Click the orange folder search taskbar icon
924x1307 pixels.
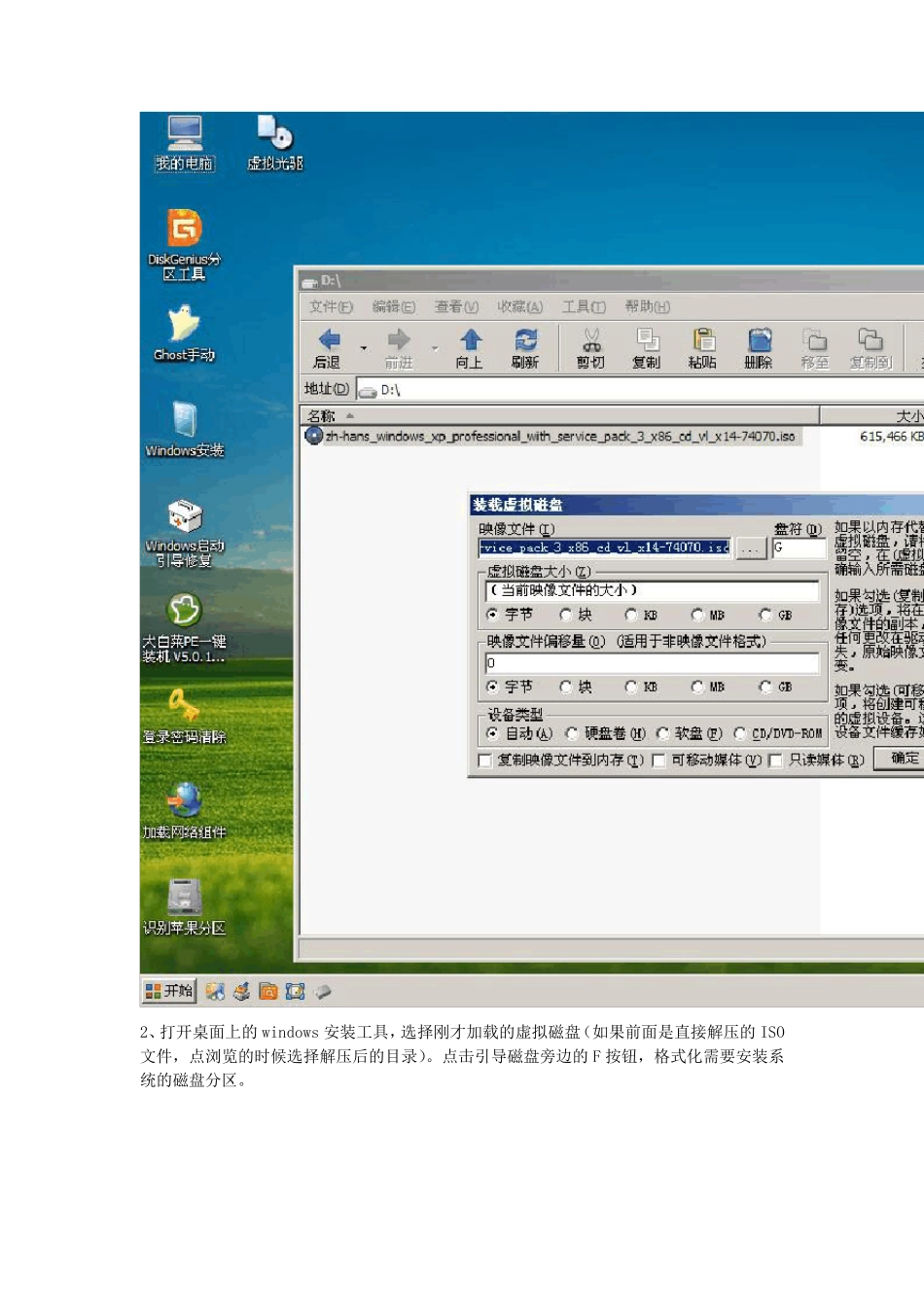click(268, 991)
